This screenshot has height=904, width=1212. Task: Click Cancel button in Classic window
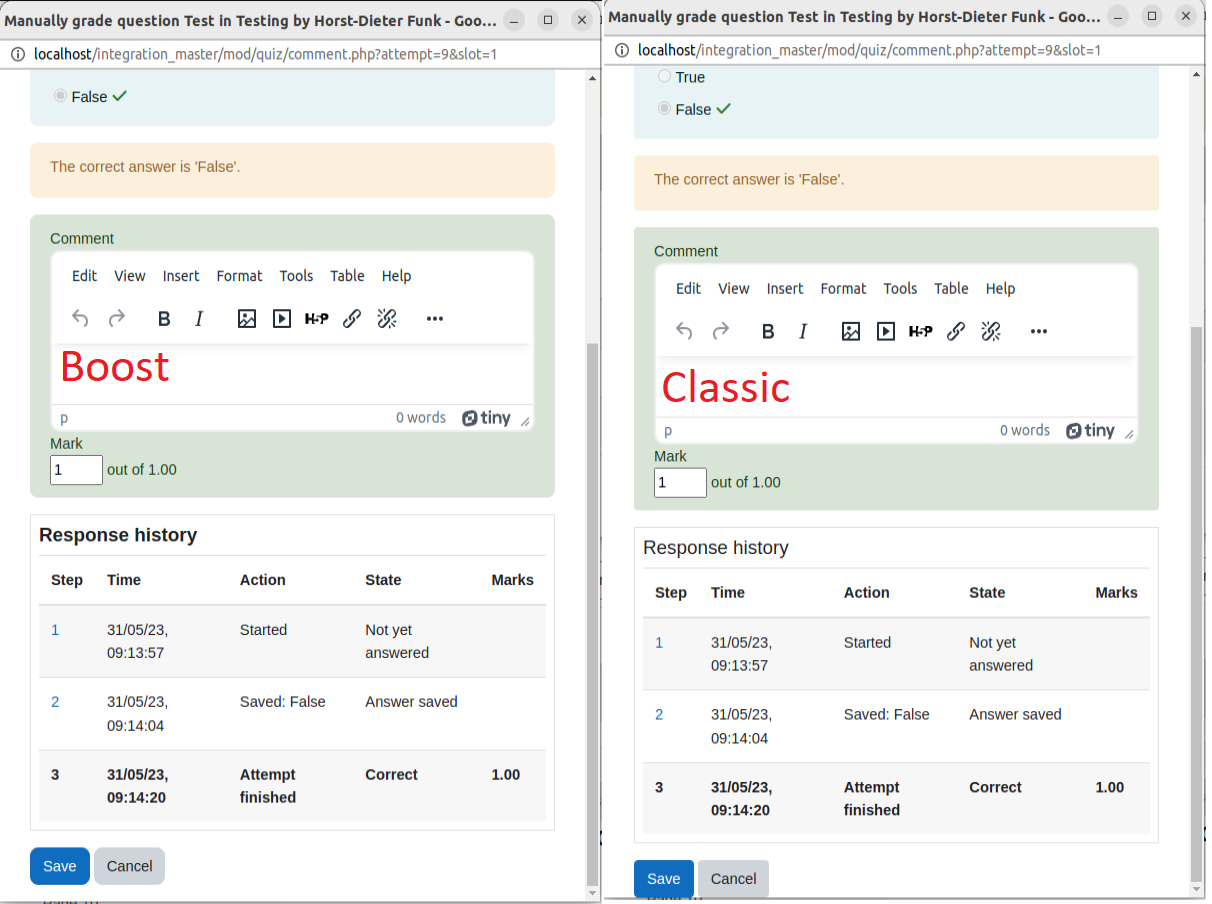(x=734, y=879)
